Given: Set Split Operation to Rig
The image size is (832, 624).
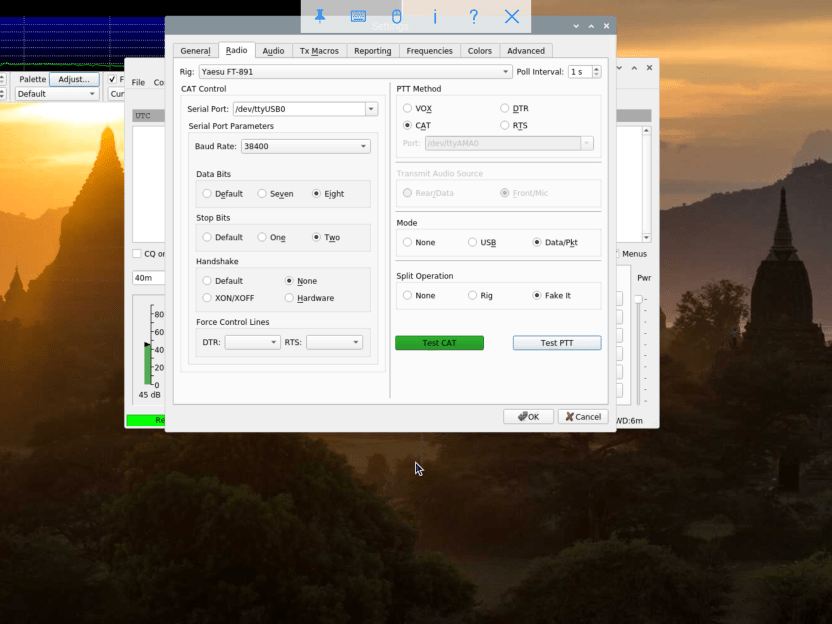Looking at the screenshot, I should click(473, 296).
